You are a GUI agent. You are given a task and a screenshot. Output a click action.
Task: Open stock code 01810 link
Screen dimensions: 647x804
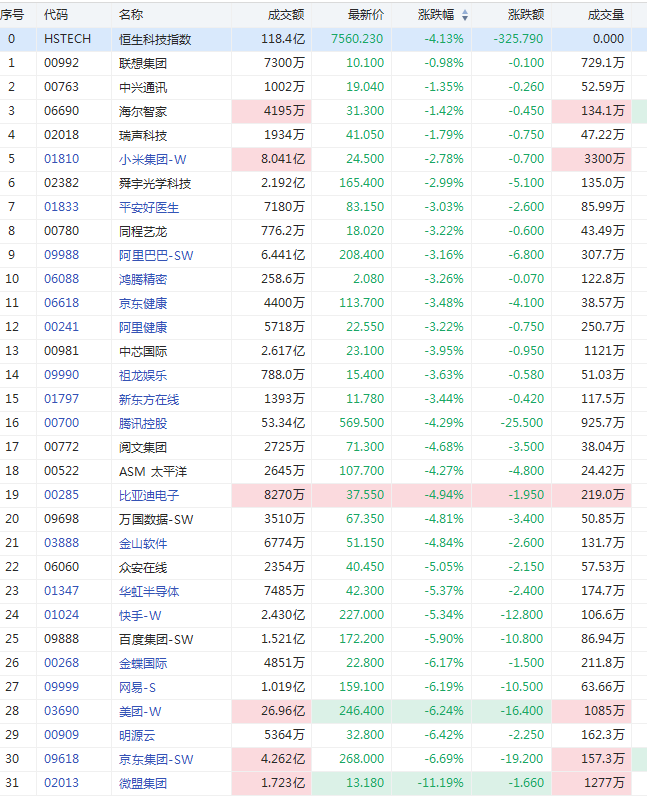pyautogui.click(x=62, y=159)
